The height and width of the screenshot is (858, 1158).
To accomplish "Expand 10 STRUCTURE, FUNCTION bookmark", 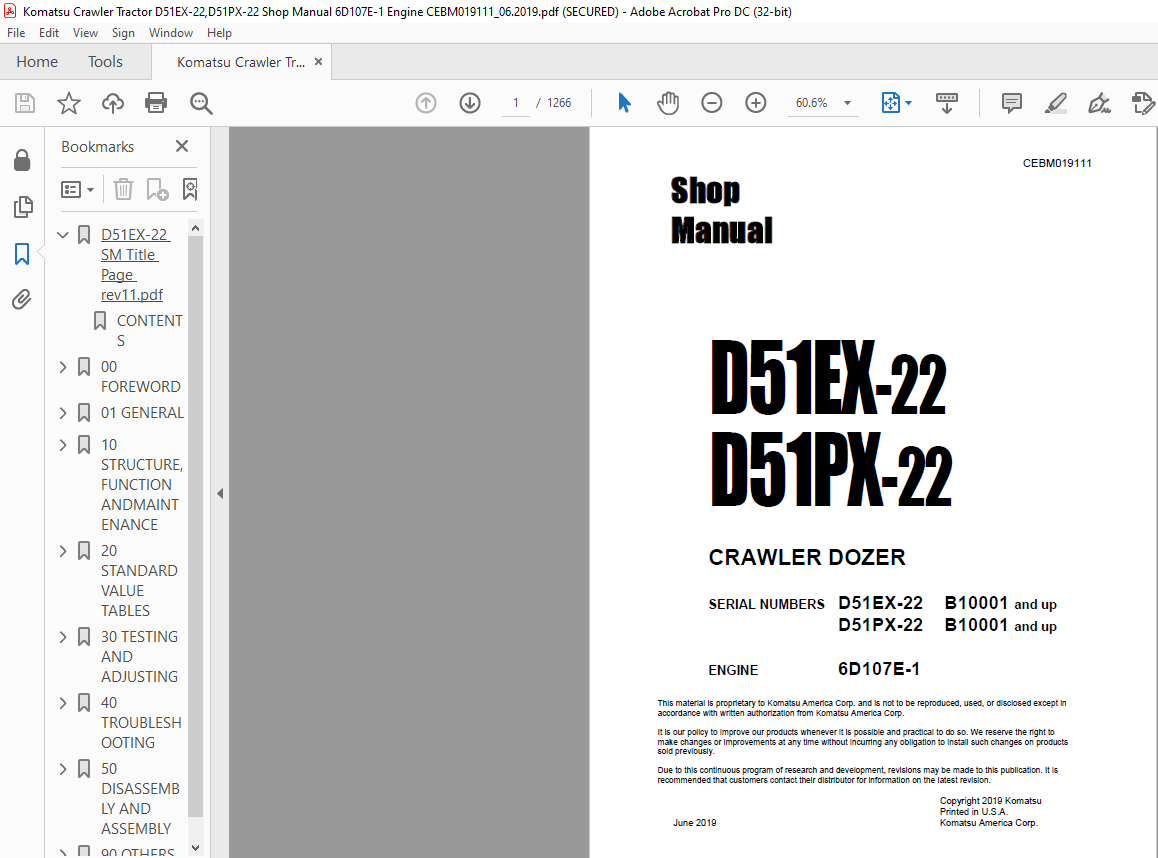I will point(63,445).
